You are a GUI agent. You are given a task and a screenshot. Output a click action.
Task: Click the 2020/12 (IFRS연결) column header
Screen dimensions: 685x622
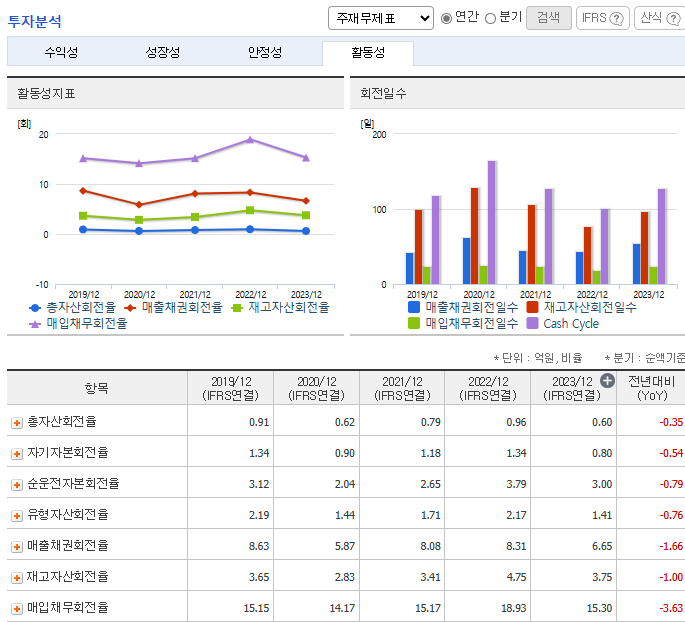coord(316,388)
